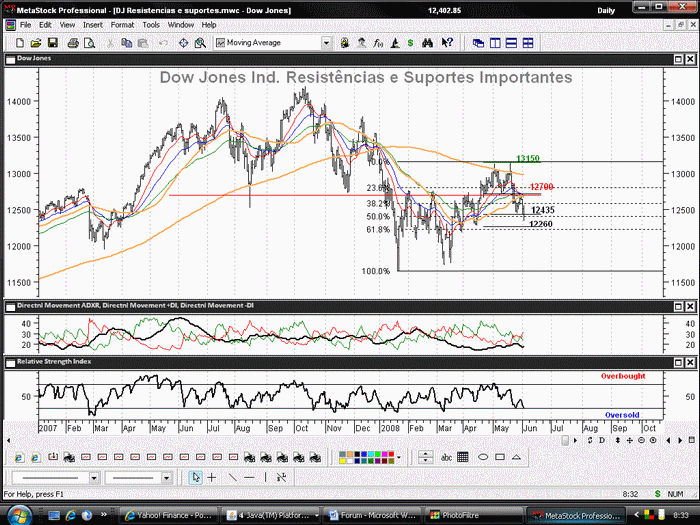
Task: Pick the bright green color swatch
Action: point(378,454)
